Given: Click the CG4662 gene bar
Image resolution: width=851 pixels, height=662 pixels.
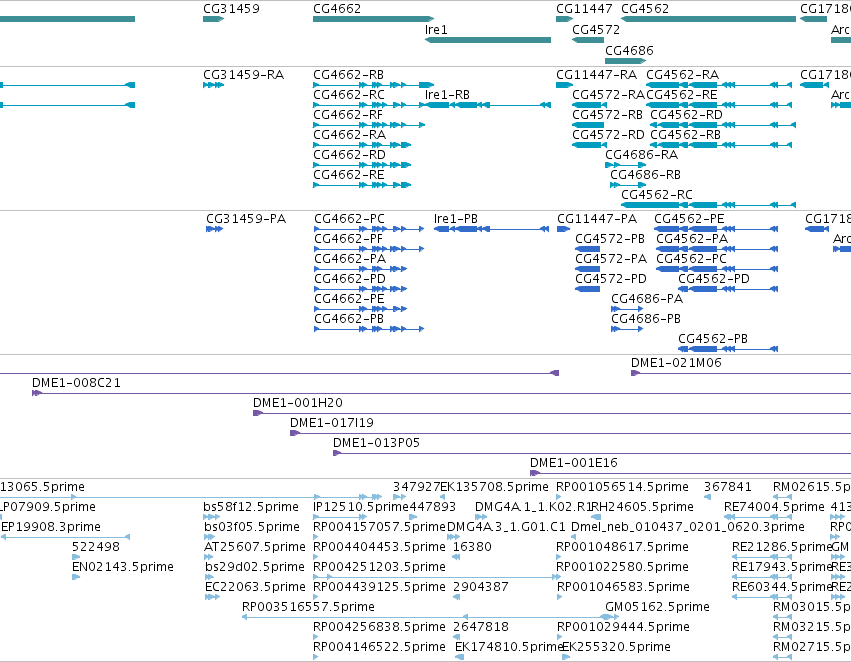Looking at the screenshot, I should (373, 19).
